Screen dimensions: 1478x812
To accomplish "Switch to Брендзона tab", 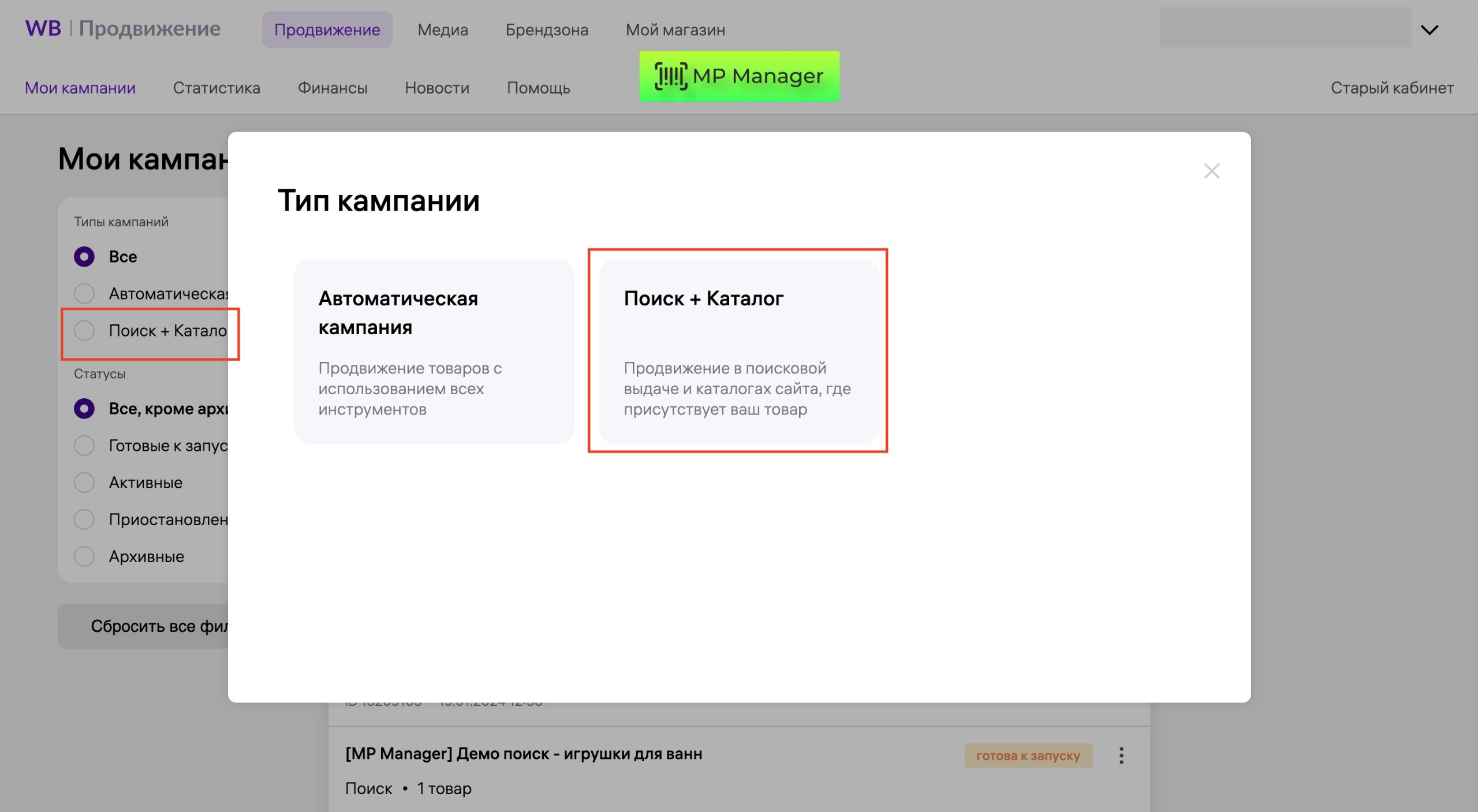I will (x=547, y=30).
